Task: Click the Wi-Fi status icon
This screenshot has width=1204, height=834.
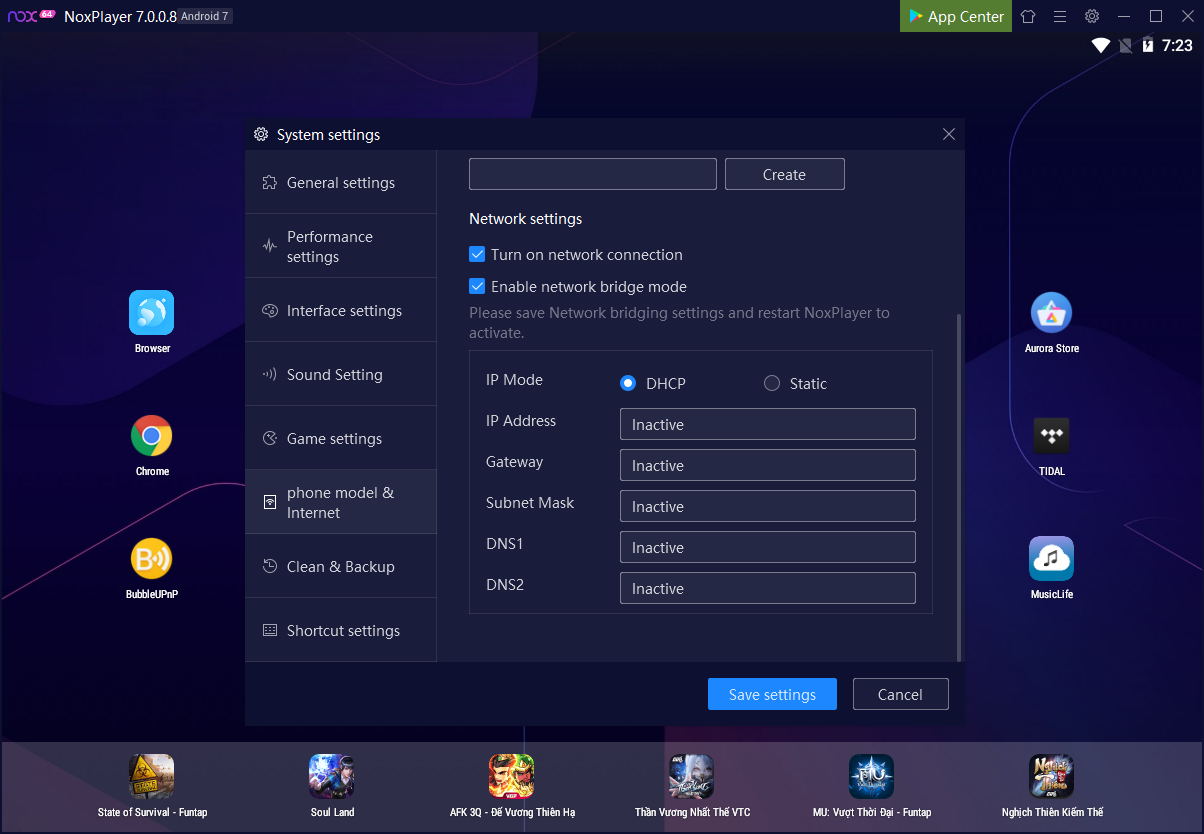Action: pos(1101,45)
